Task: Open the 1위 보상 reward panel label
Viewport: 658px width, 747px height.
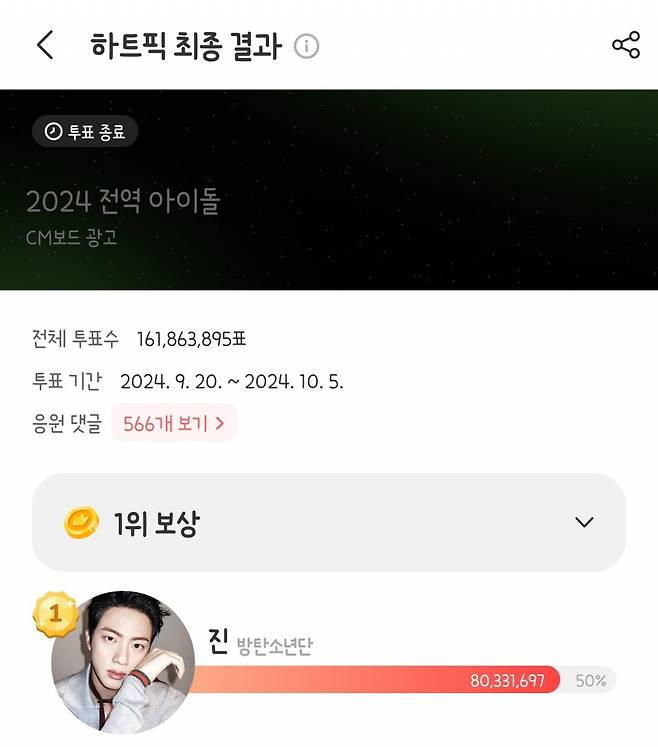Action: click(x=155, y=523)
